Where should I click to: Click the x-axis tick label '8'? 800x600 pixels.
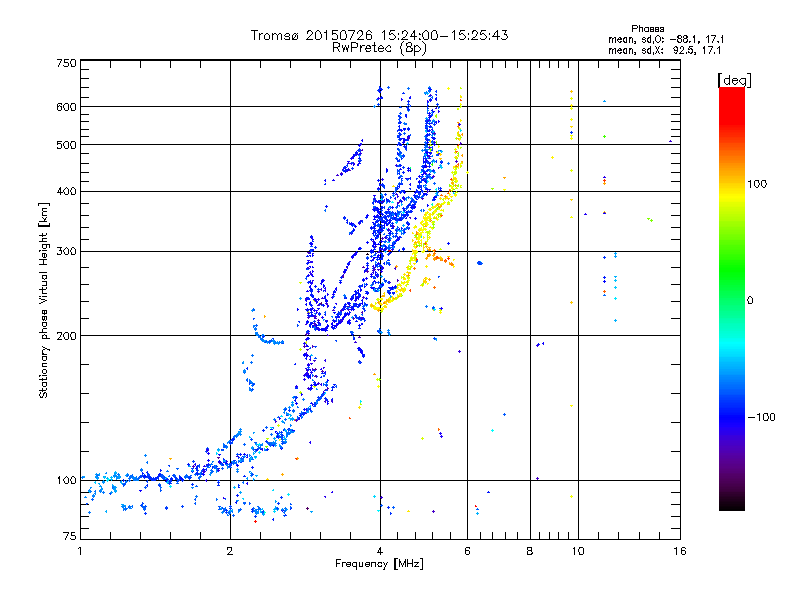[530, 551]
